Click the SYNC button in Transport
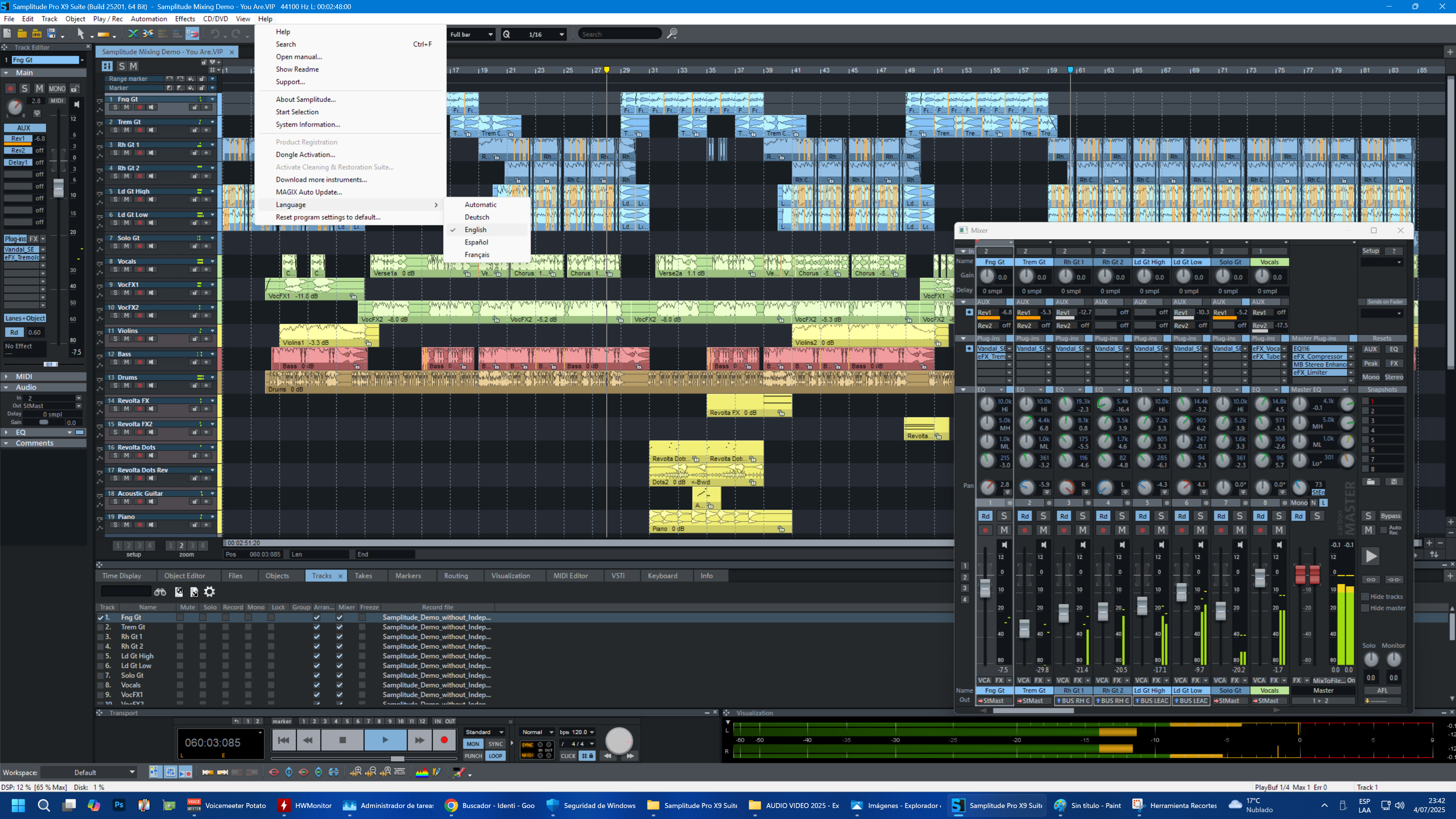This screenshot has height=819, width=1456. (496, 744)
